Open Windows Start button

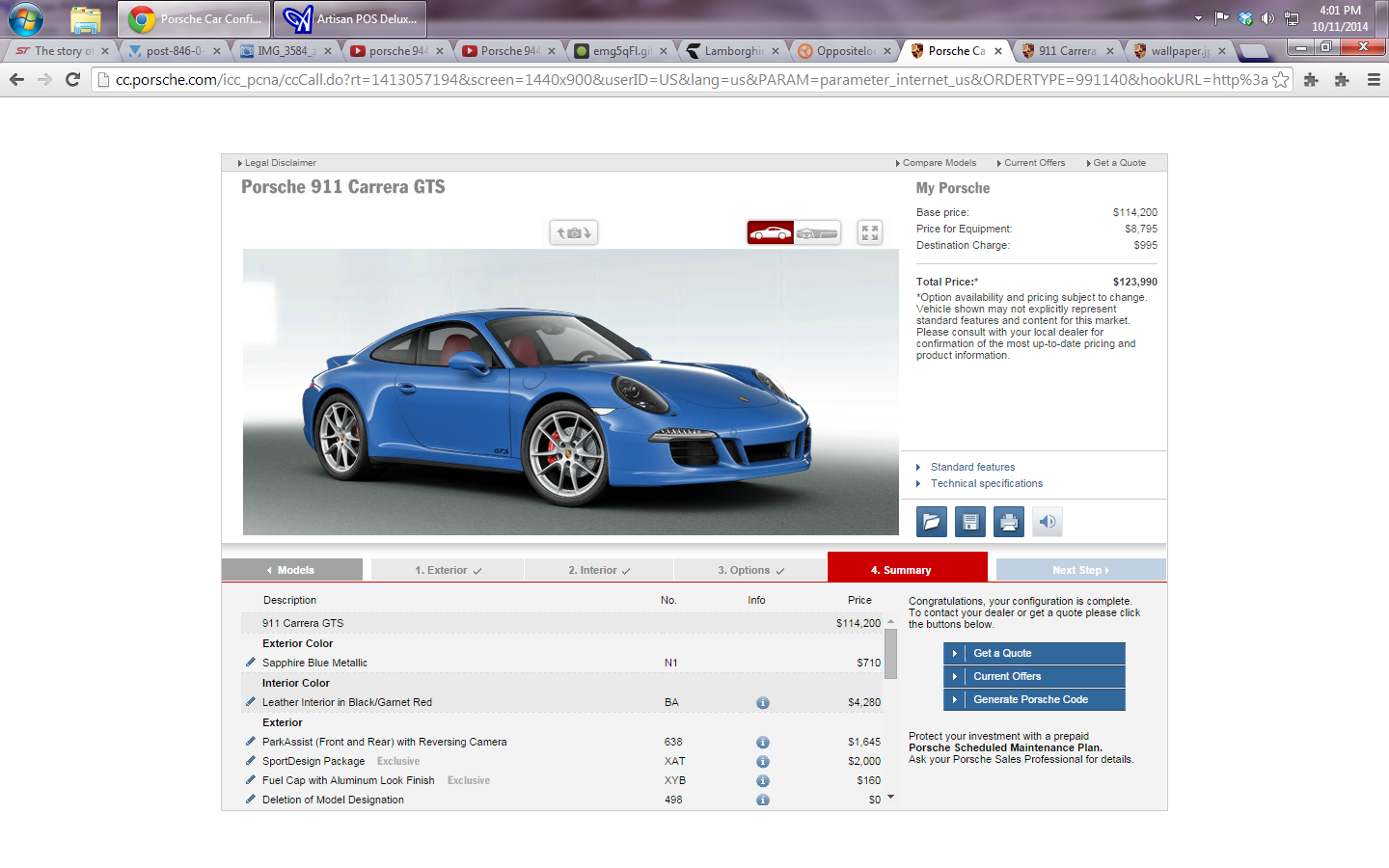[26, 18]
